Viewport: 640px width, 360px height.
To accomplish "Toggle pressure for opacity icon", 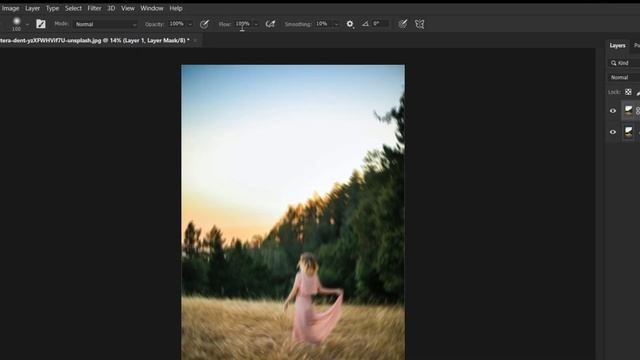I will pyautogui.click(x=204, y=24).
